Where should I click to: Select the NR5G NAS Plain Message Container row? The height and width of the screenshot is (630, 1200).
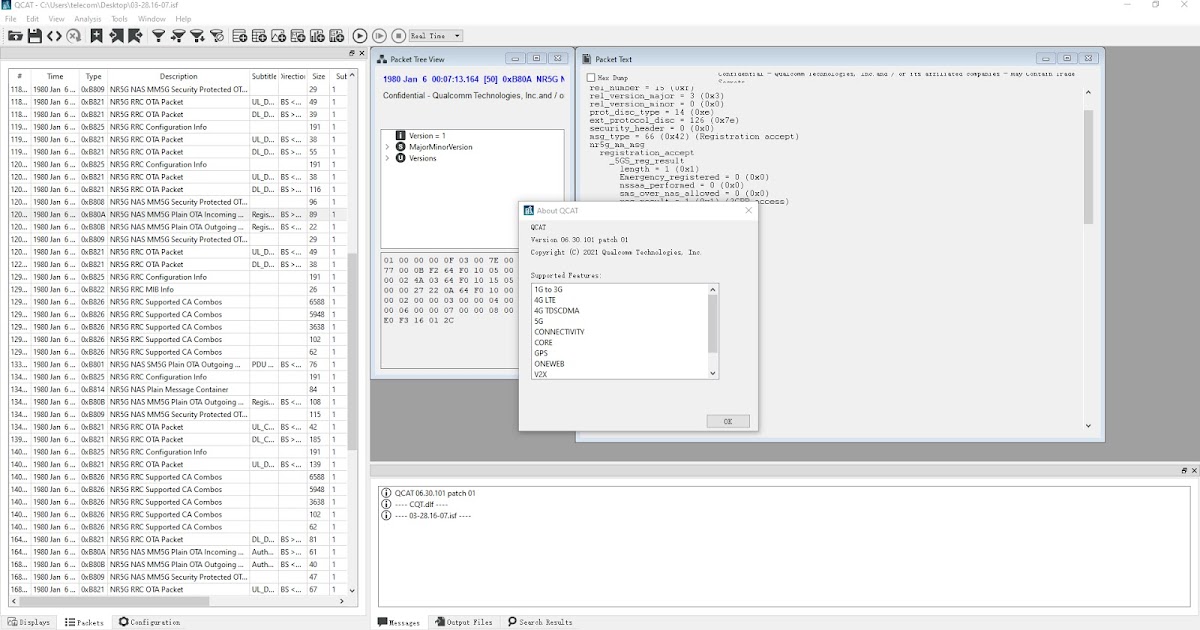(180, 390)
